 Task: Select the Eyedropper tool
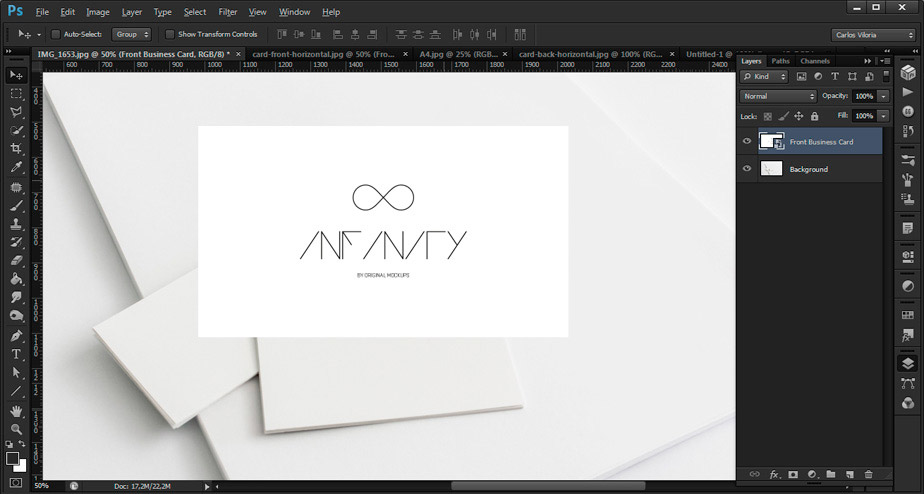(16, 167)
